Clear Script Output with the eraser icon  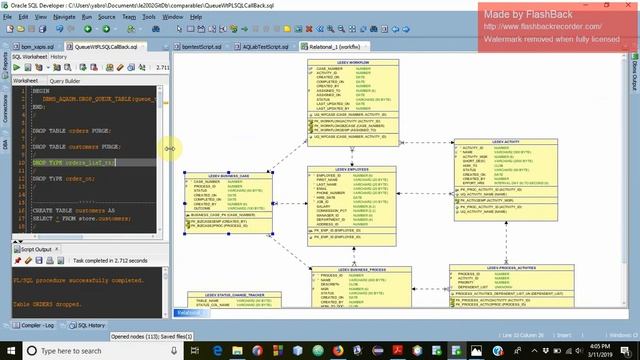click(x=28, y=260)
